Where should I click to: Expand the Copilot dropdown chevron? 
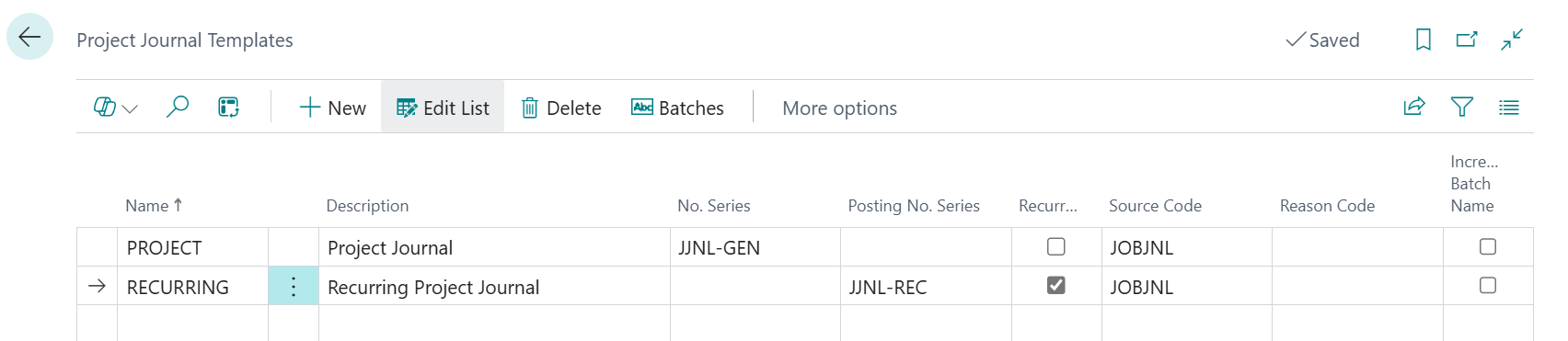point(130,108)
